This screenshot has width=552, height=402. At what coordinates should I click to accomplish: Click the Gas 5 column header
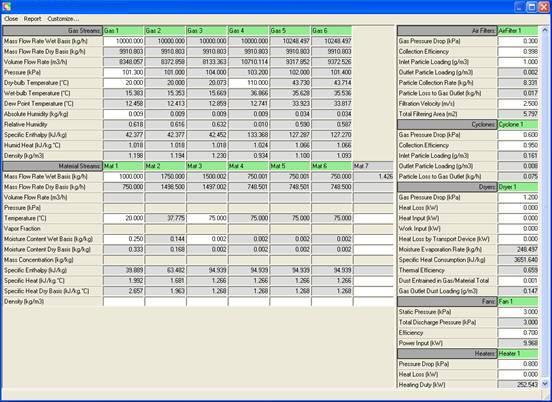[290, 31]
